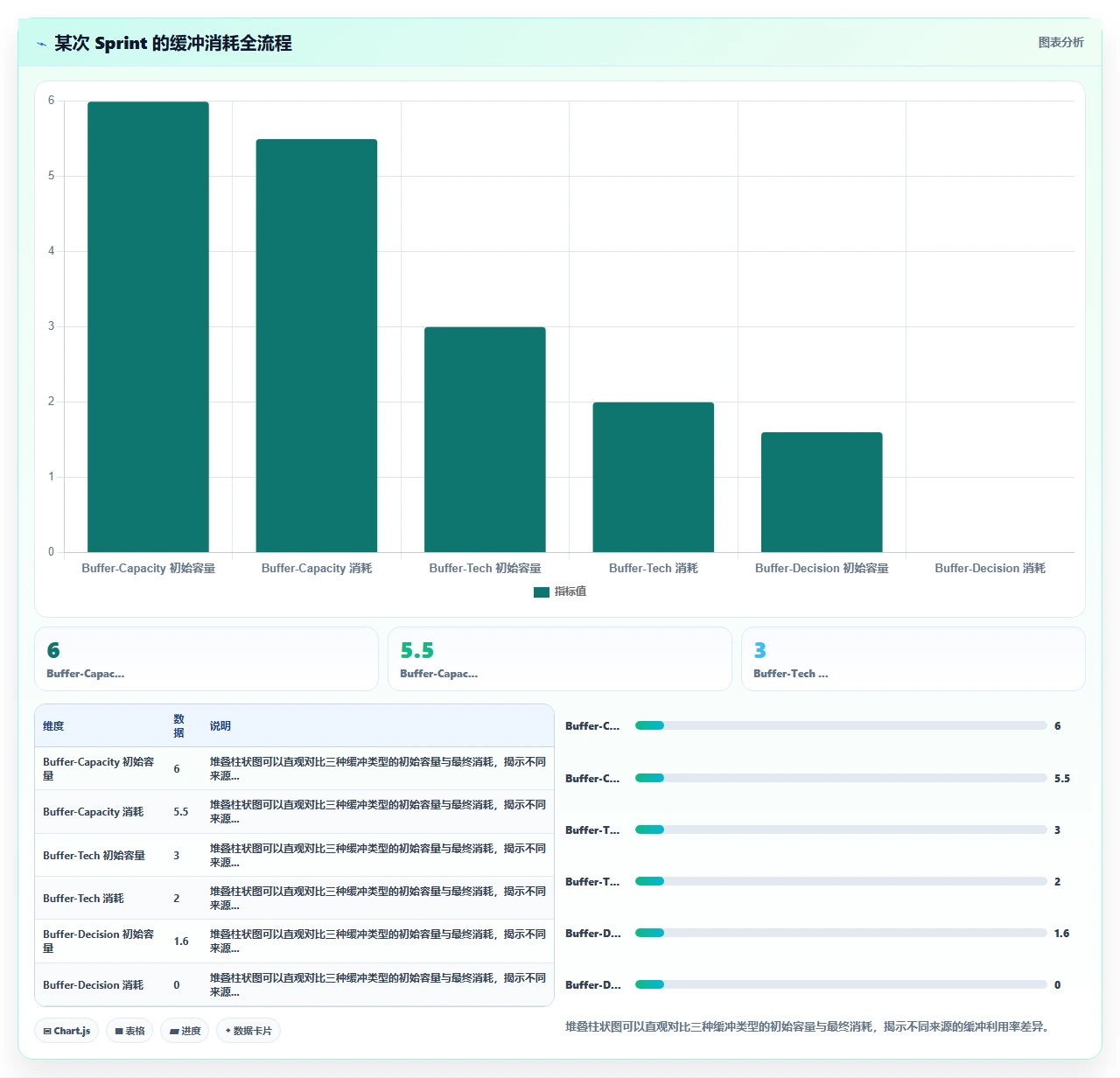Image resolution: width=1120 pixels, height=1078 pixels.
Task: Click the Chart.js tag
Action: coord(66,1031)
